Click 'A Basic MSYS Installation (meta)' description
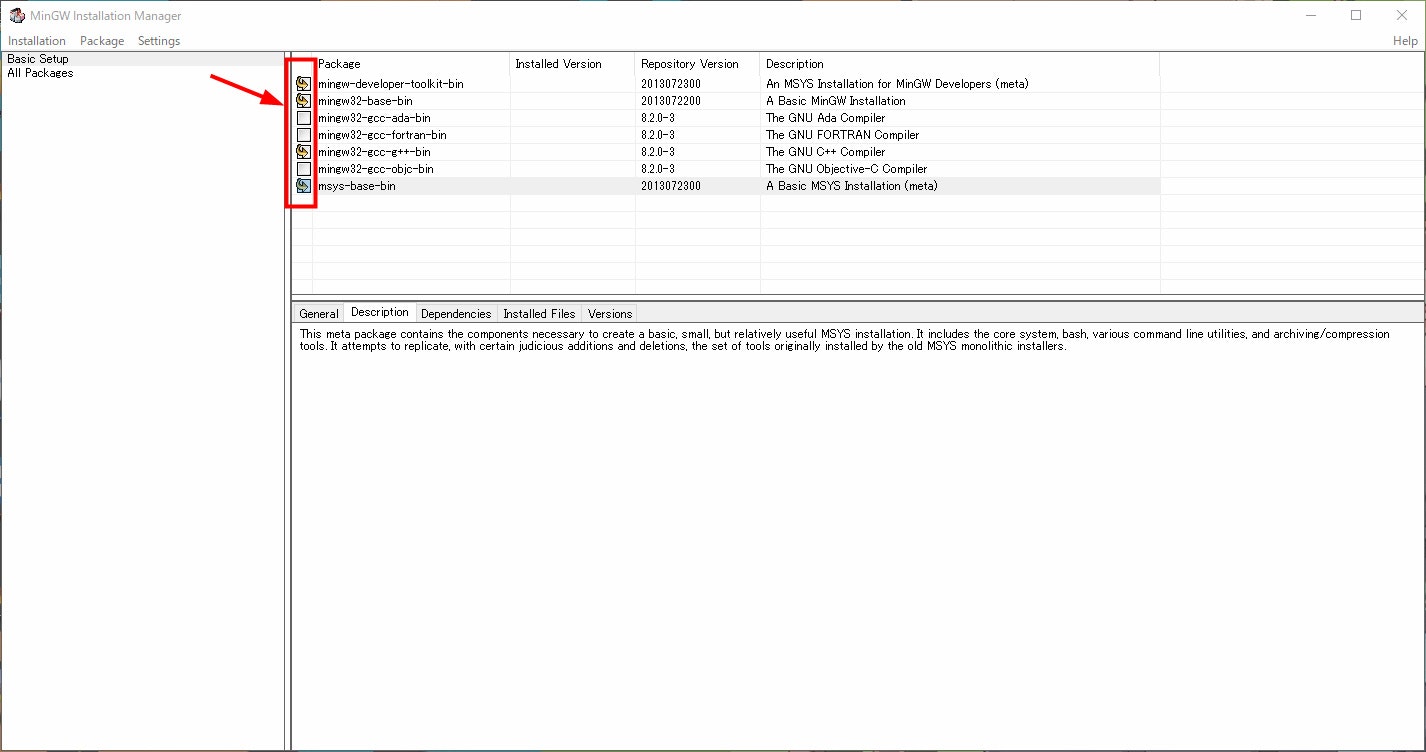Screen dimensions: 1426x752 pyautogui.click(x=852, y=186)
